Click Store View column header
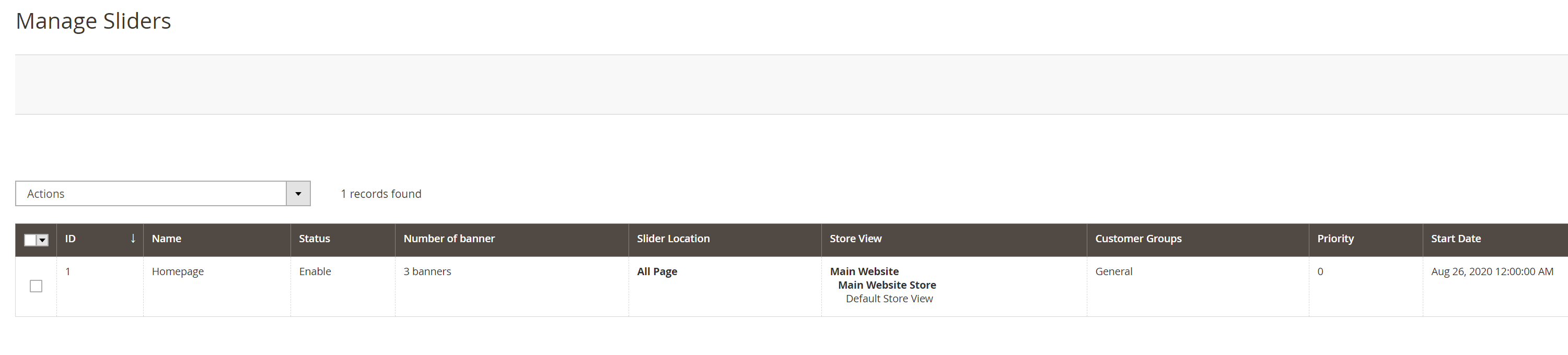 (x=954, y=239)
